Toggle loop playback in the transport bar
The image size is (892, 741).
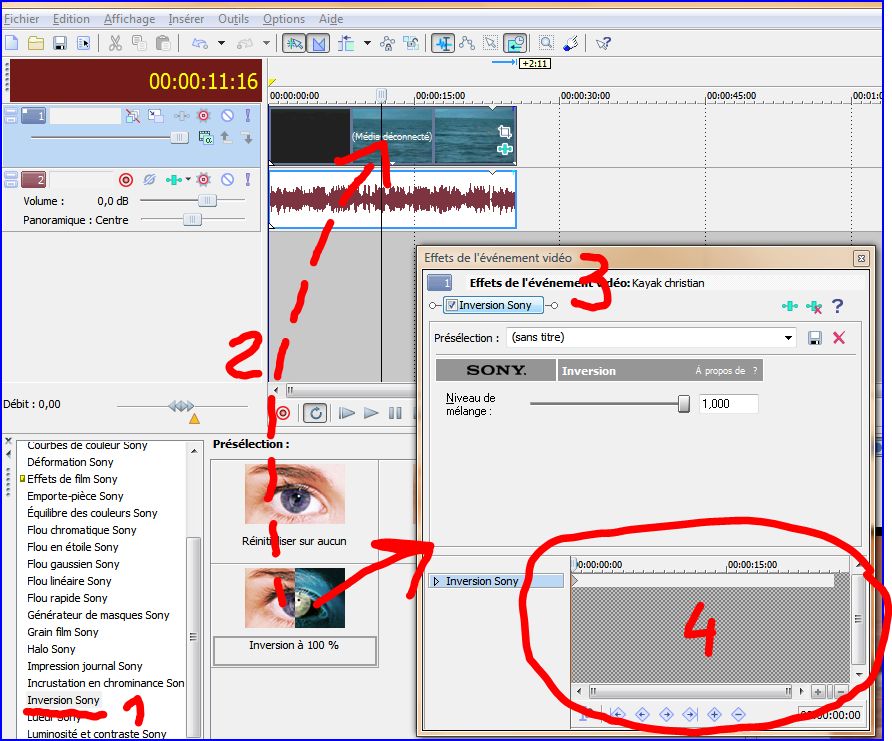pos(316,413)
